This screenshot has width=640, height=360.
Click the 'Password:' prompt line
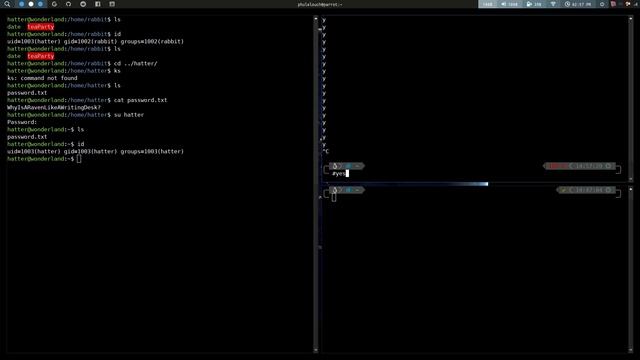[x=22, y=122]
